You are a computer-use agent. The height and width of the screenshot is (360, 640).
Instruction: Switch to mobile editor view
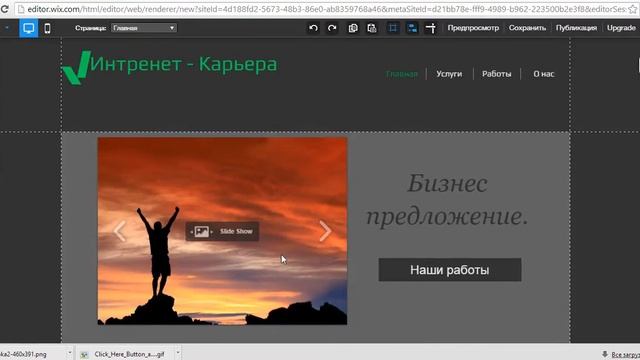coord(47,28)
